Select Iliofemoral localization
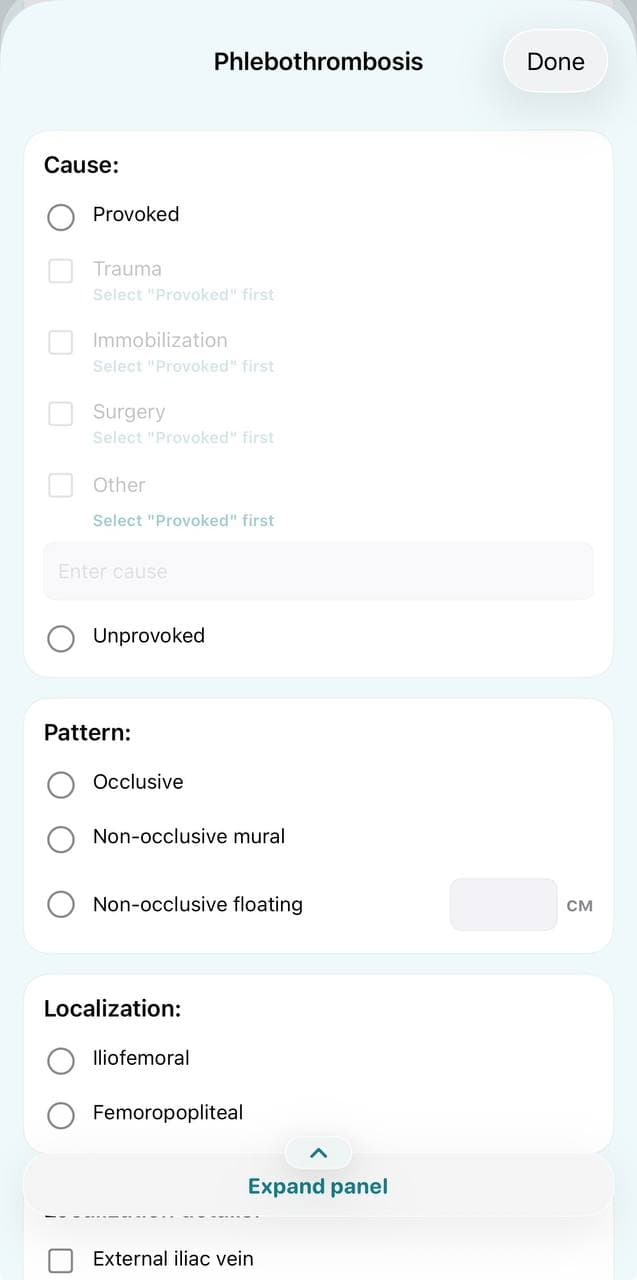 [61, 1061]
